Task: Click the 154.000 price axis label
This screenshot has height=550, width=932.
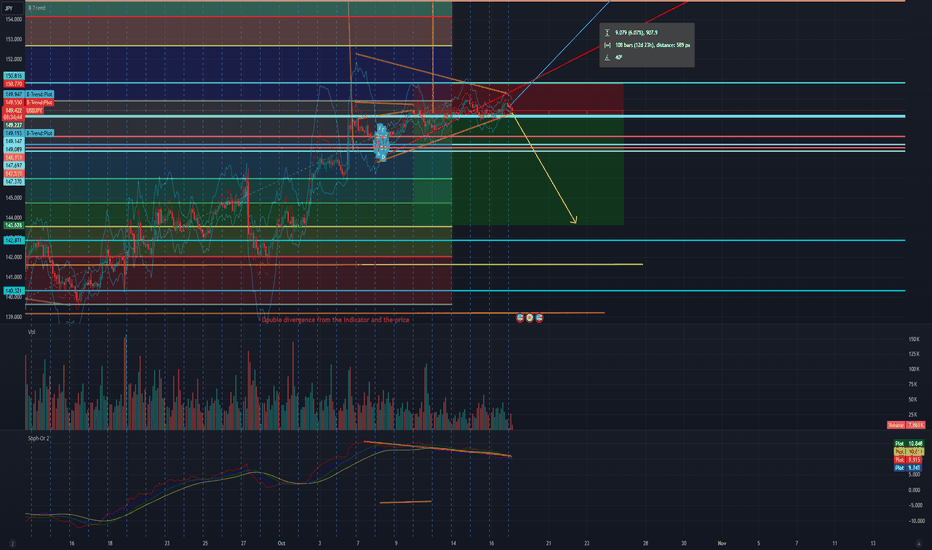Action: tap(14, 20)
